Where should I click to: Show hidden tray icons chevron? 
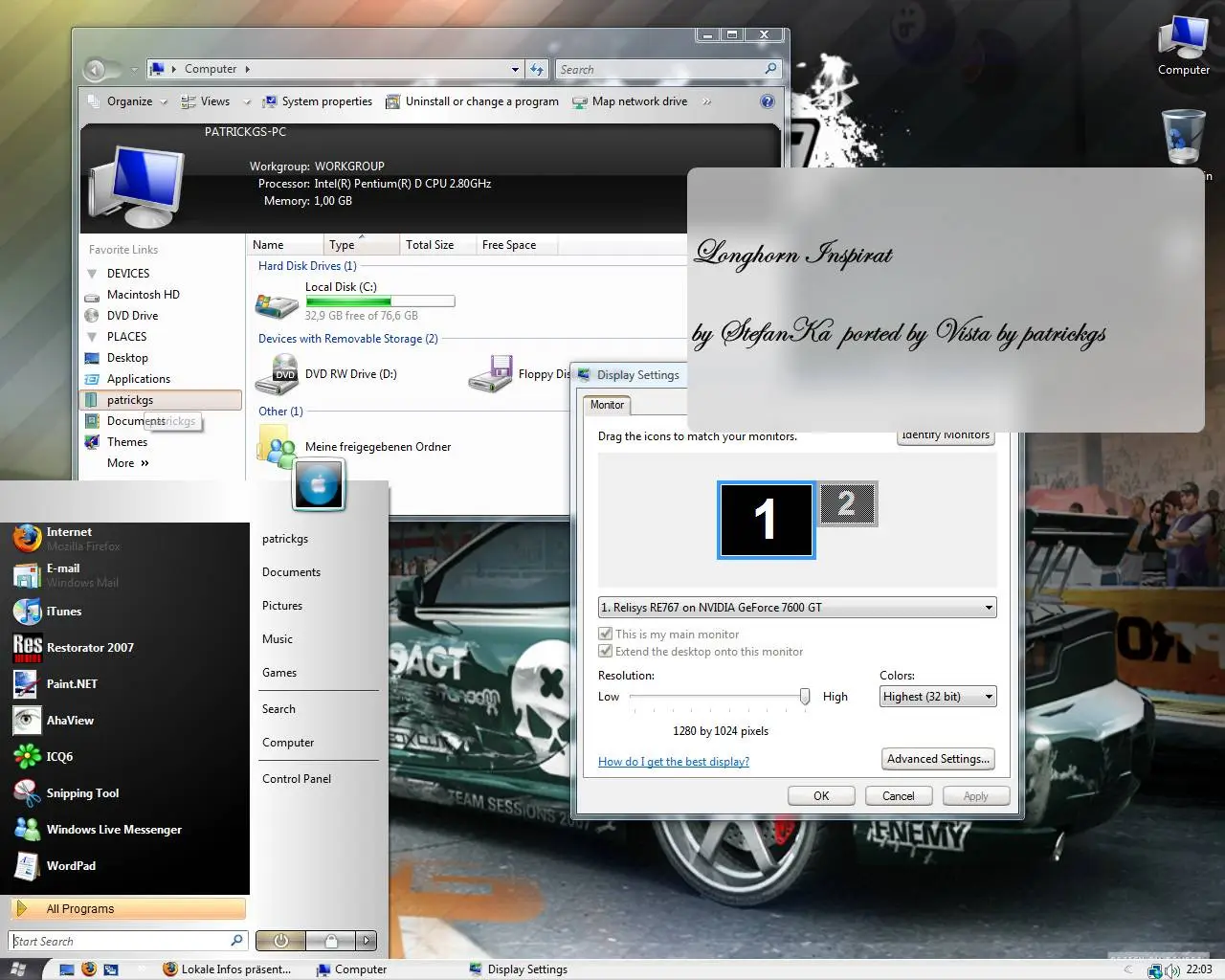1127,970
